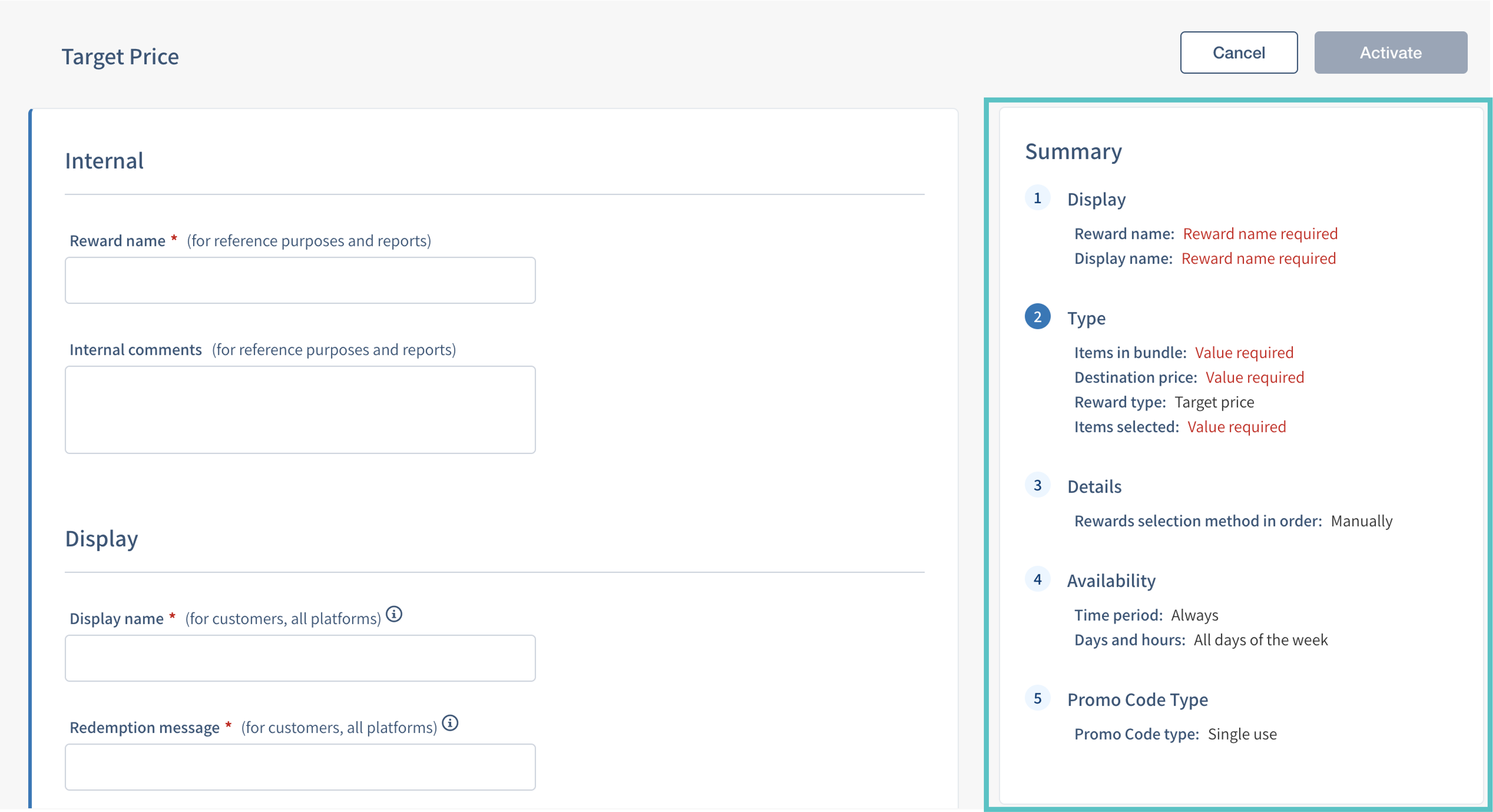
Task: Click step 1 circle in Summary
Action: point(1037,198)
